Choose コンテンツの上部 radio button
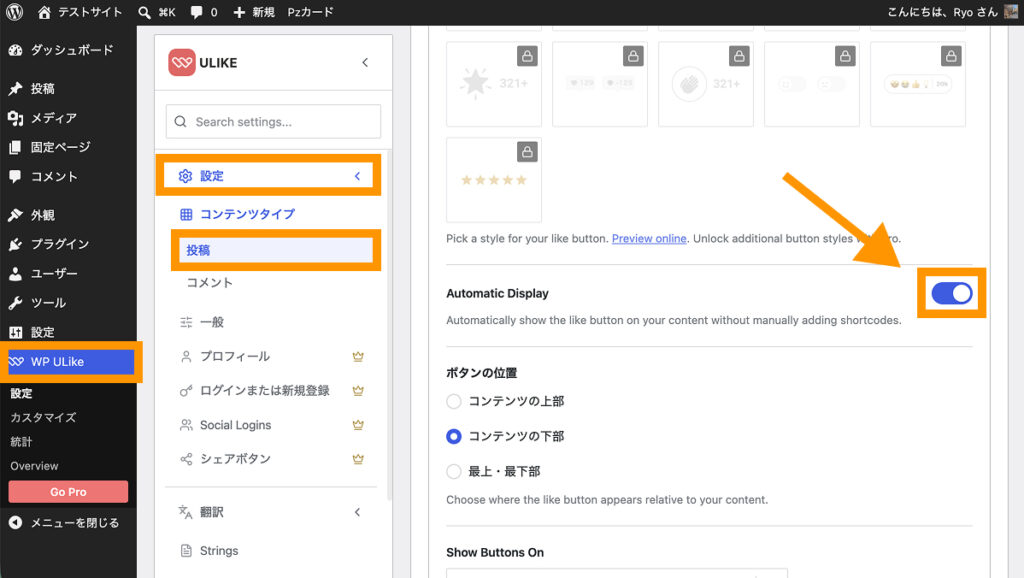Screen dimensions: 1024x578 coord(454,401)
